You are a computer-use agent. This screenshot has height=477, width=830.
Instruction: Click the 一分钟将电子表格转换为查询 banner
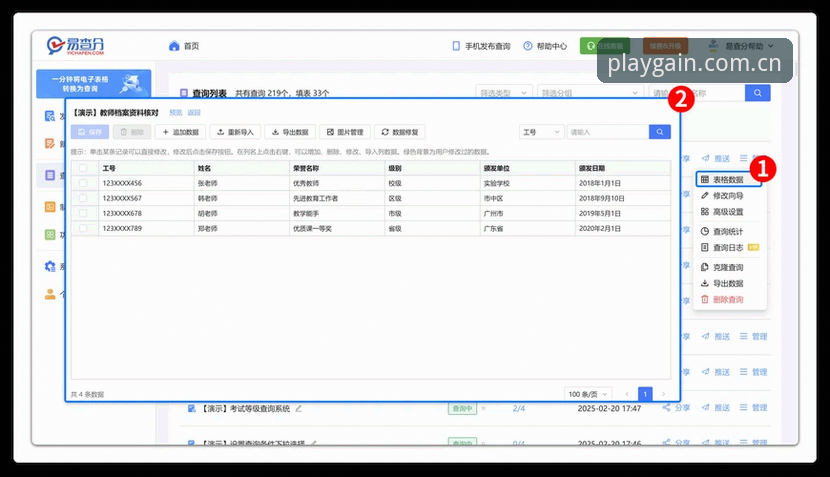coord(94,84)
